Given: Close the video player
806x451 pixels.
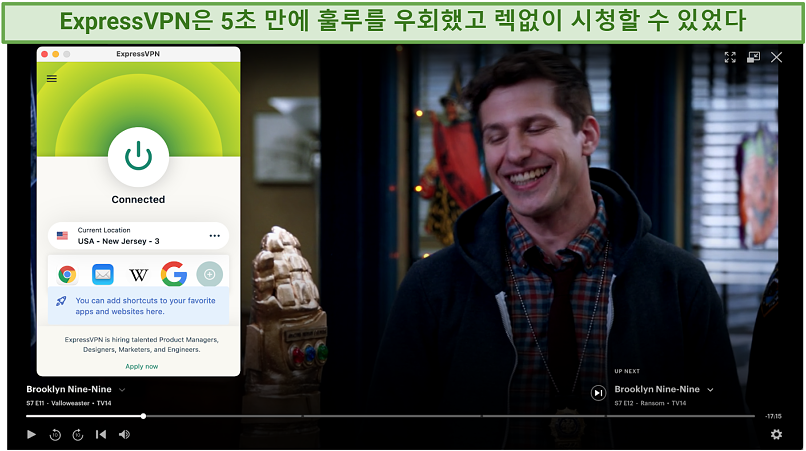Looking at the screenshot, I should click(x=776, y=57).
